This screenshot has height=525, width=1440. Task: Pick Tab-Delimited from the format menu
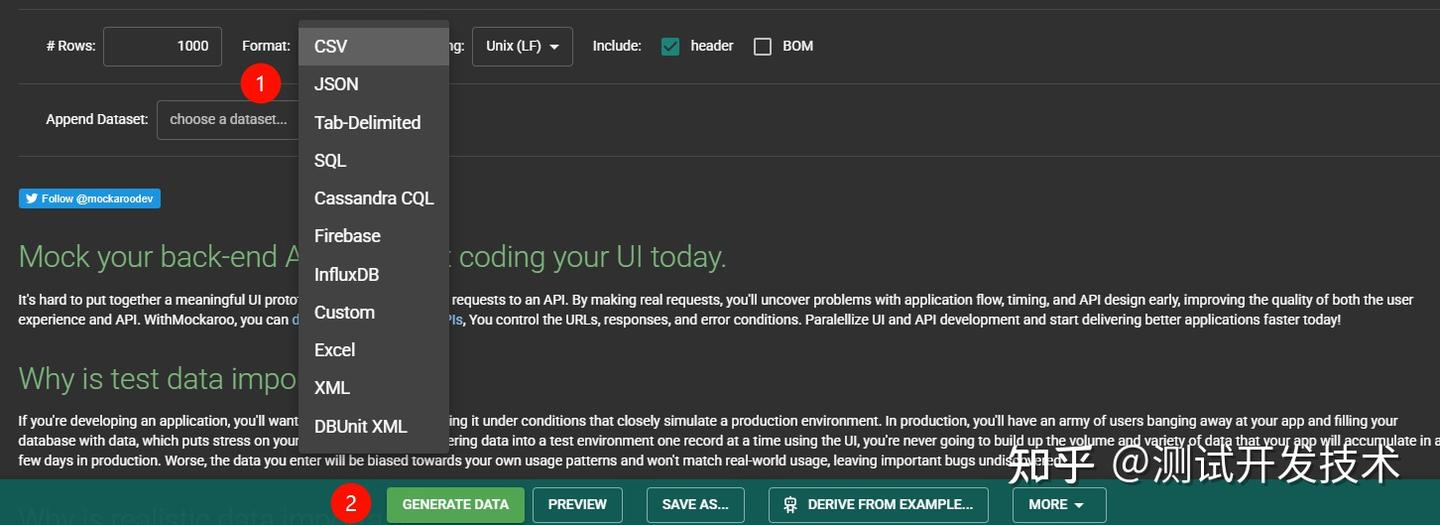pyautogui.click(x=367, y=122)
